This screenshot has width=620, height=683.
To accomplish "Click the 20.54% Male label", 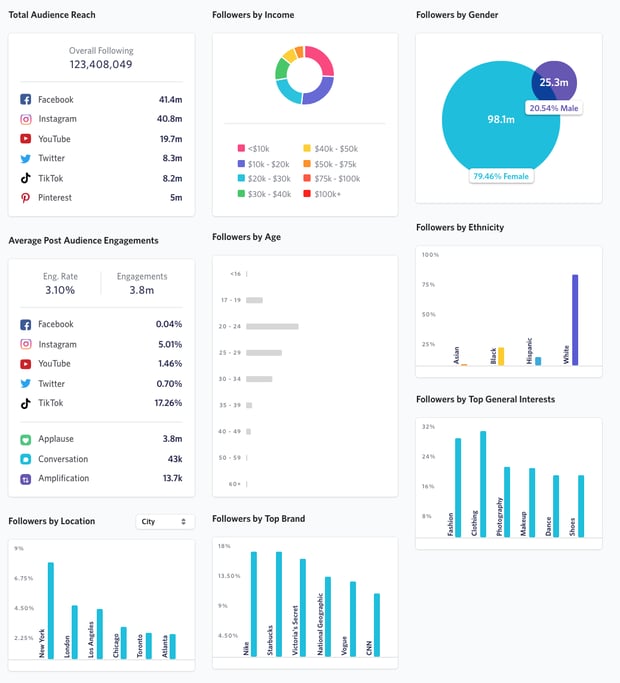I will click(554, 108).
